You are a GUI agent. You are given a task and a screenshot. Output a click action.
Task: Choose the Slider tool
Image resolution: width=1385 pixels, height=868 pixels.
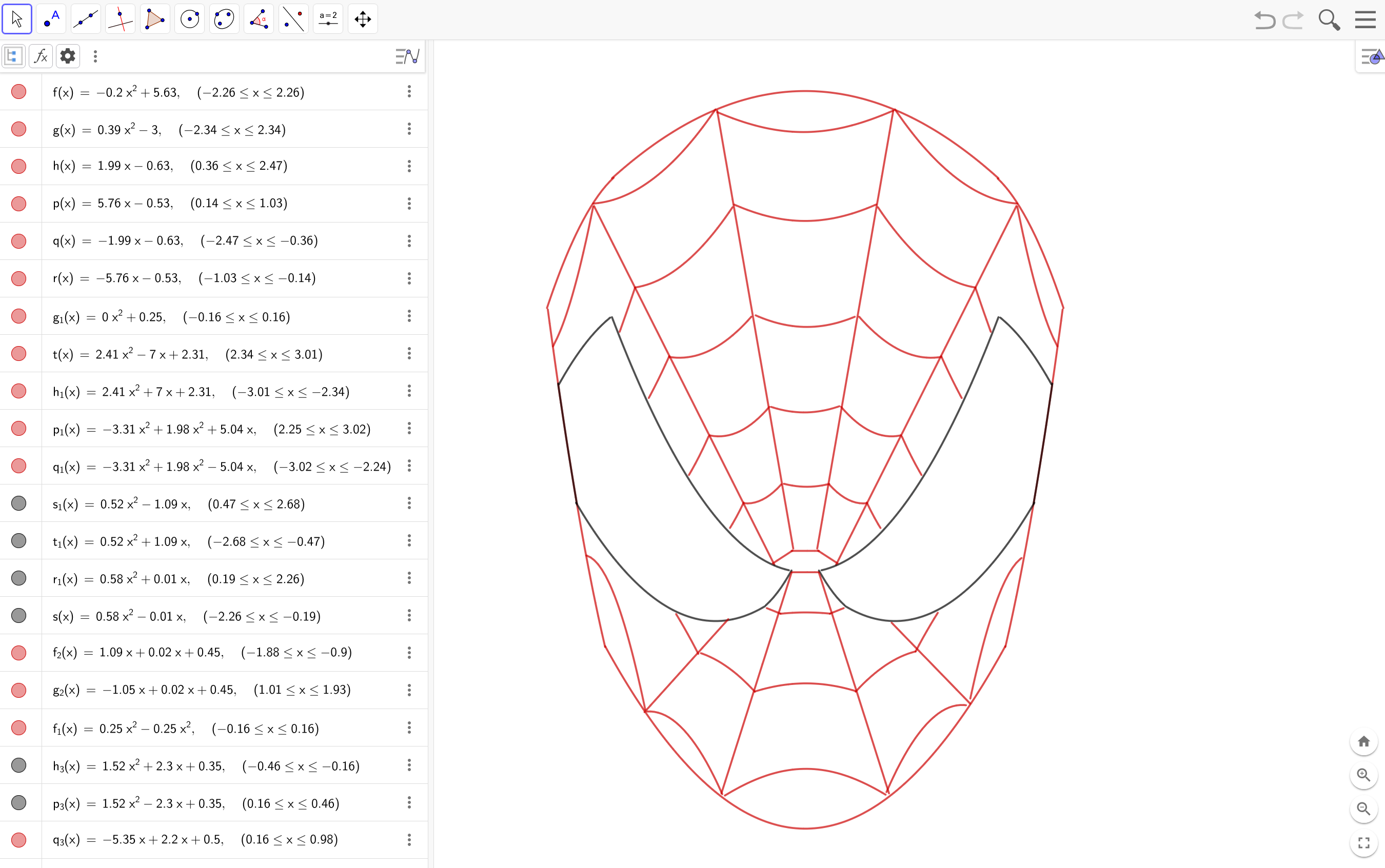(x=328, y=19)
